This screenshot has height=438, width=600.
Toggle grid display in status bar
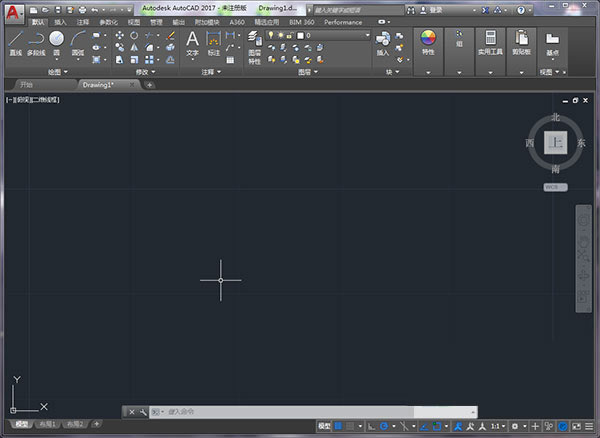(340, 426)
